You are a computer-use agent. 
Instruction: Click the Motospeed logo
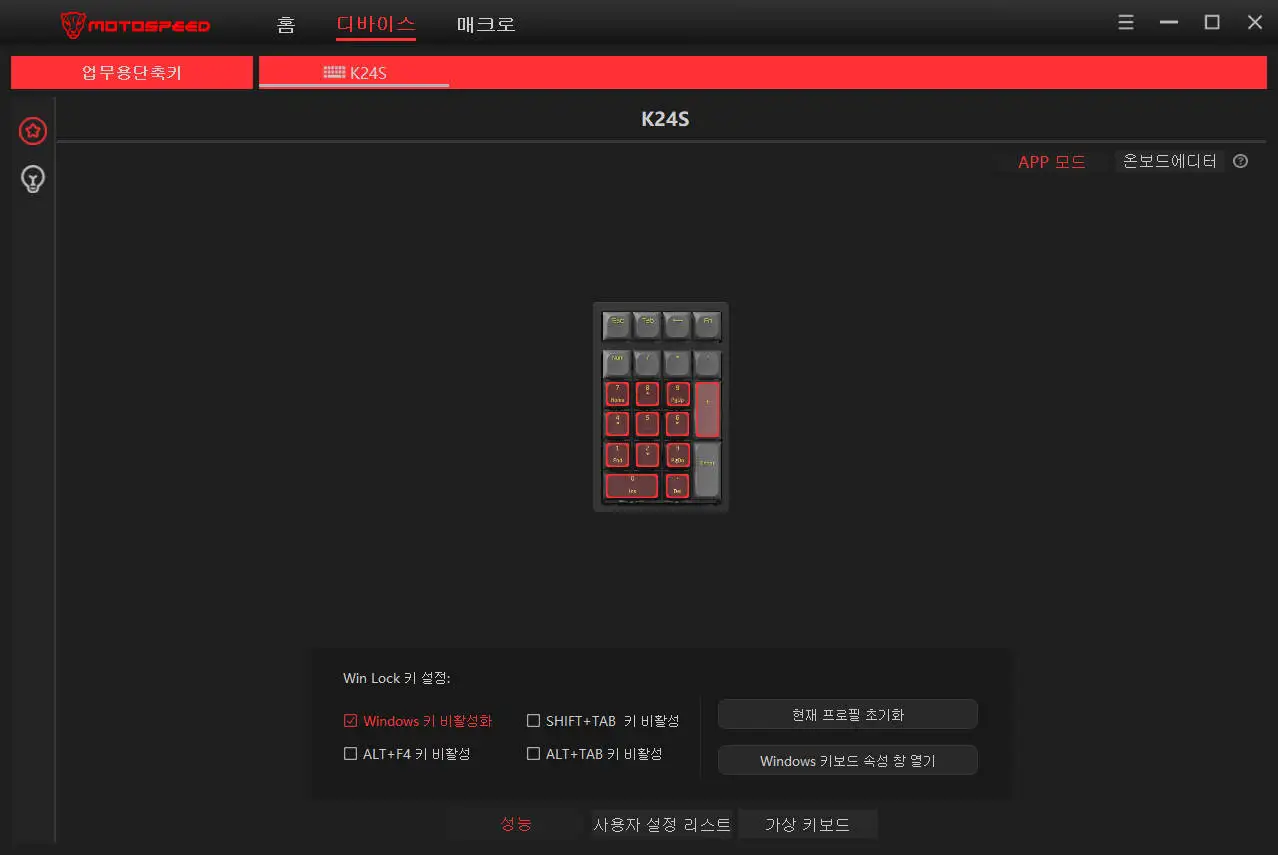tap(135, 25)
